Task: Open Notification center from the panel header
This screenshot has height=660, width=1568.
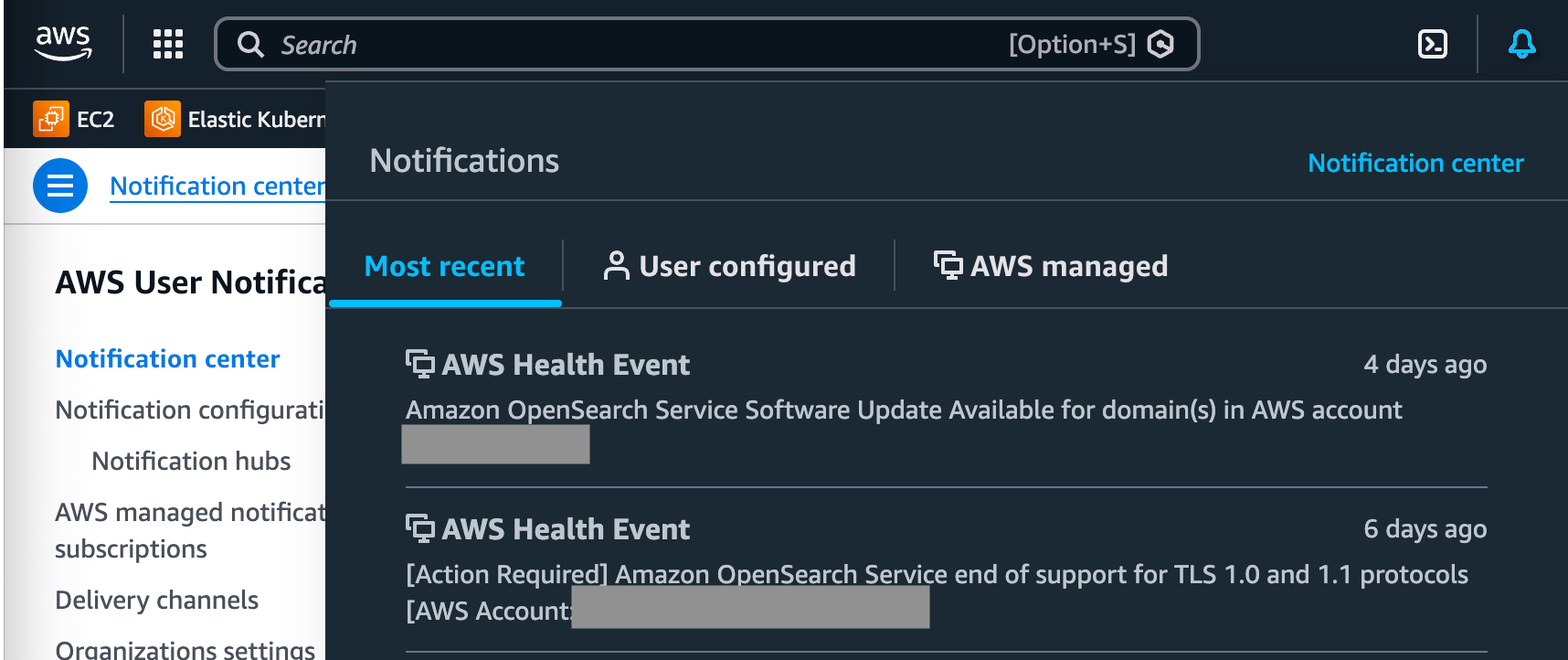Action: coord(1415,163)
